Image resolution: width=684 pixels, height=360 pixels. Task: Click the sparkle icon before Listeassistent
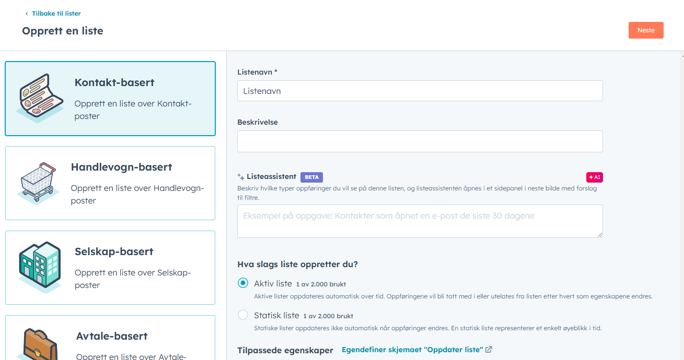(241, 177)
